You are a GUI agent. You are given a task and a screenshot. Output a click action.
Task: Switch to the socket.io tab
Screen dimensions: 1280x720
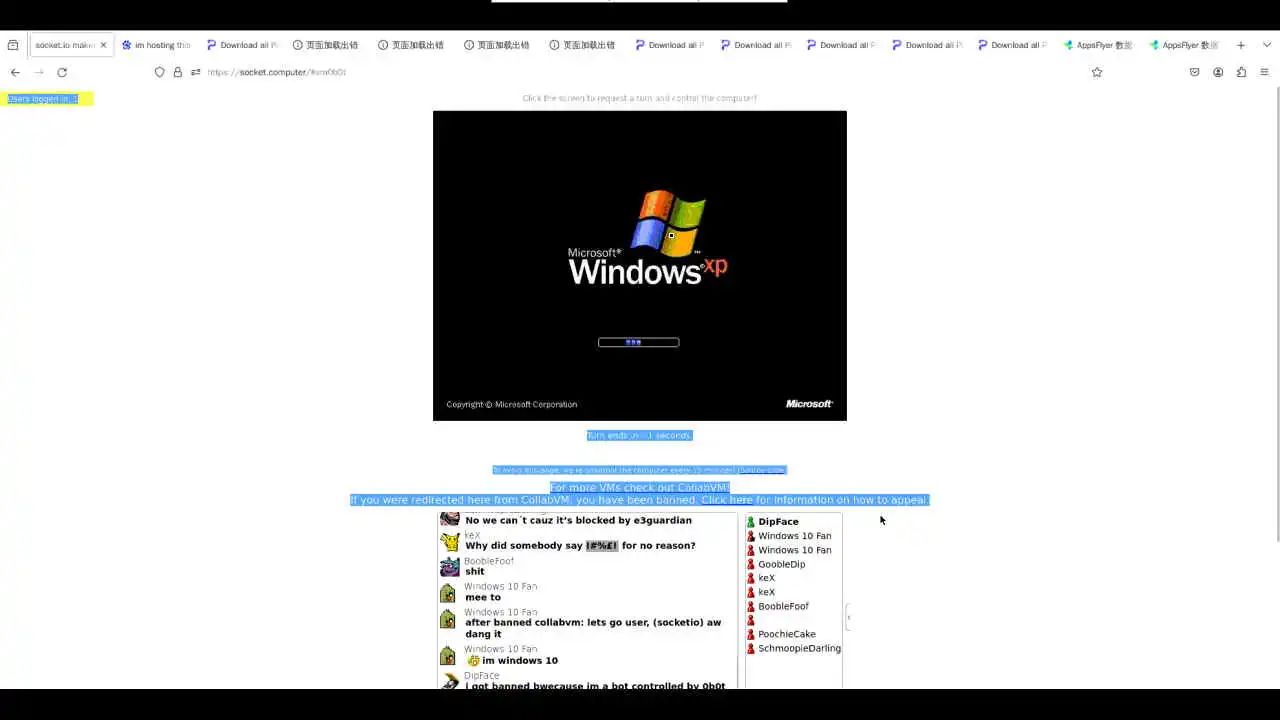pos(65,45)
